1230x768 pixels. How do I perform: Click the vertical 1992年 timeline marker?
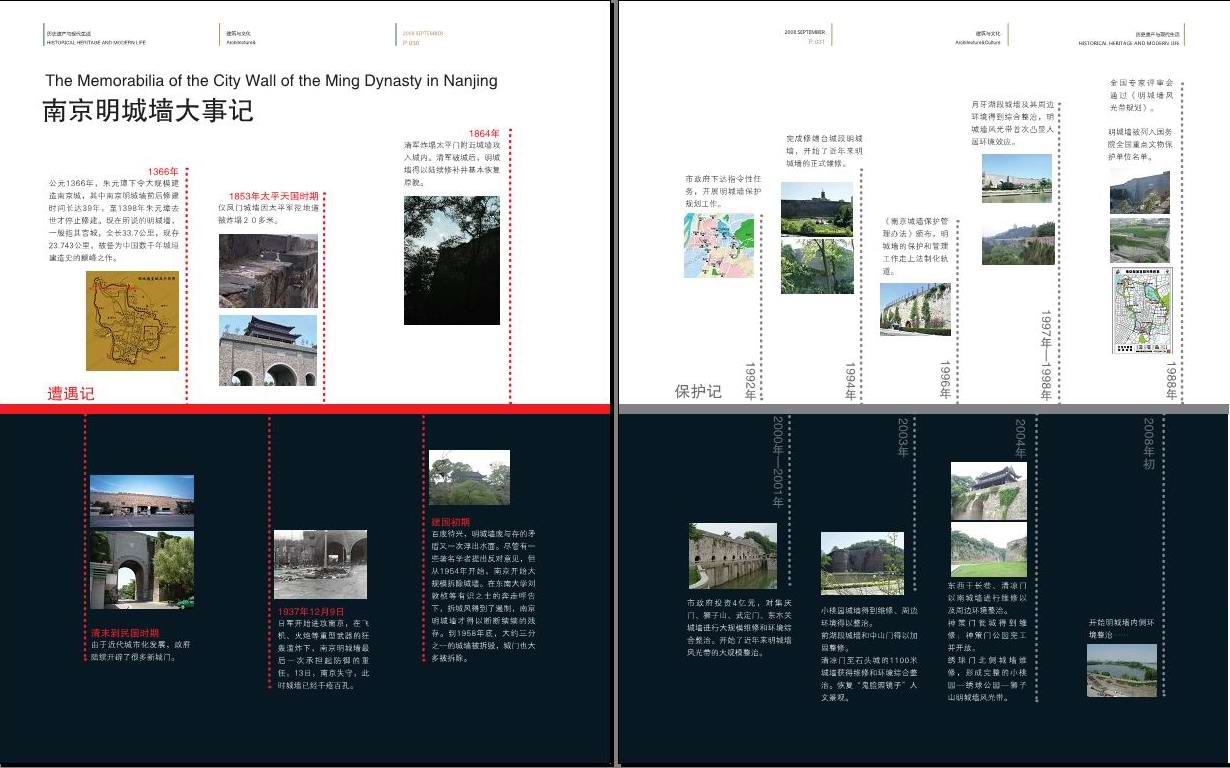(x=750, y=381)
